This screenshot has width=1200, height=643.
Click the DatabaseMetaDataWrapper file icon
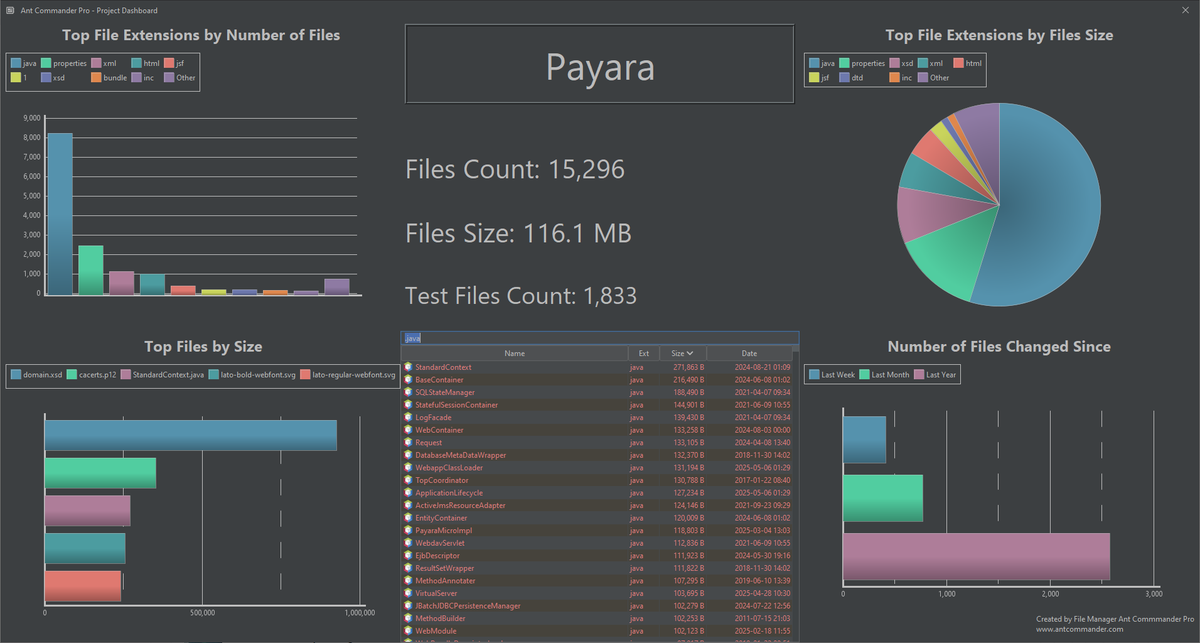[408, 455]
